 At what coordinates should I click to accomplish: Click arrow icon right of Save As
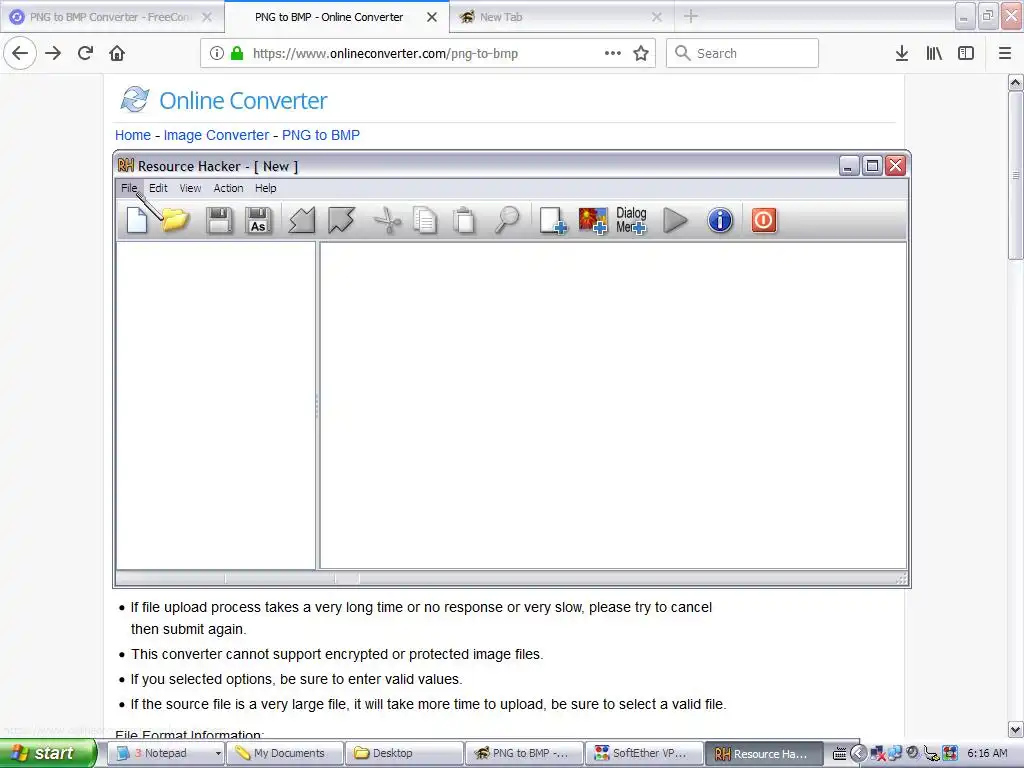pos(302,220)
